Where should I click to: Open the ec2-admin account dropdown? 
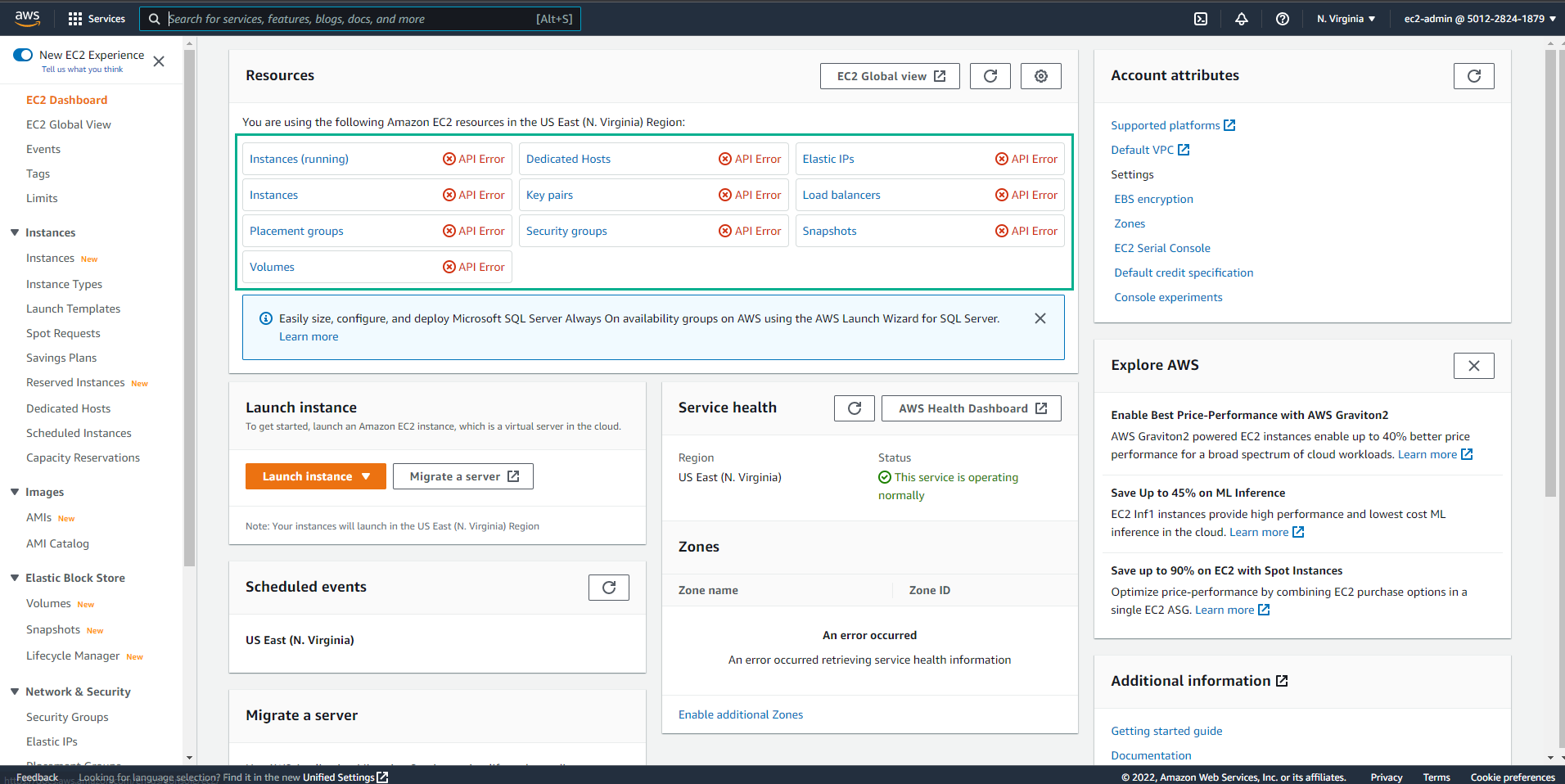point(1480,19)
